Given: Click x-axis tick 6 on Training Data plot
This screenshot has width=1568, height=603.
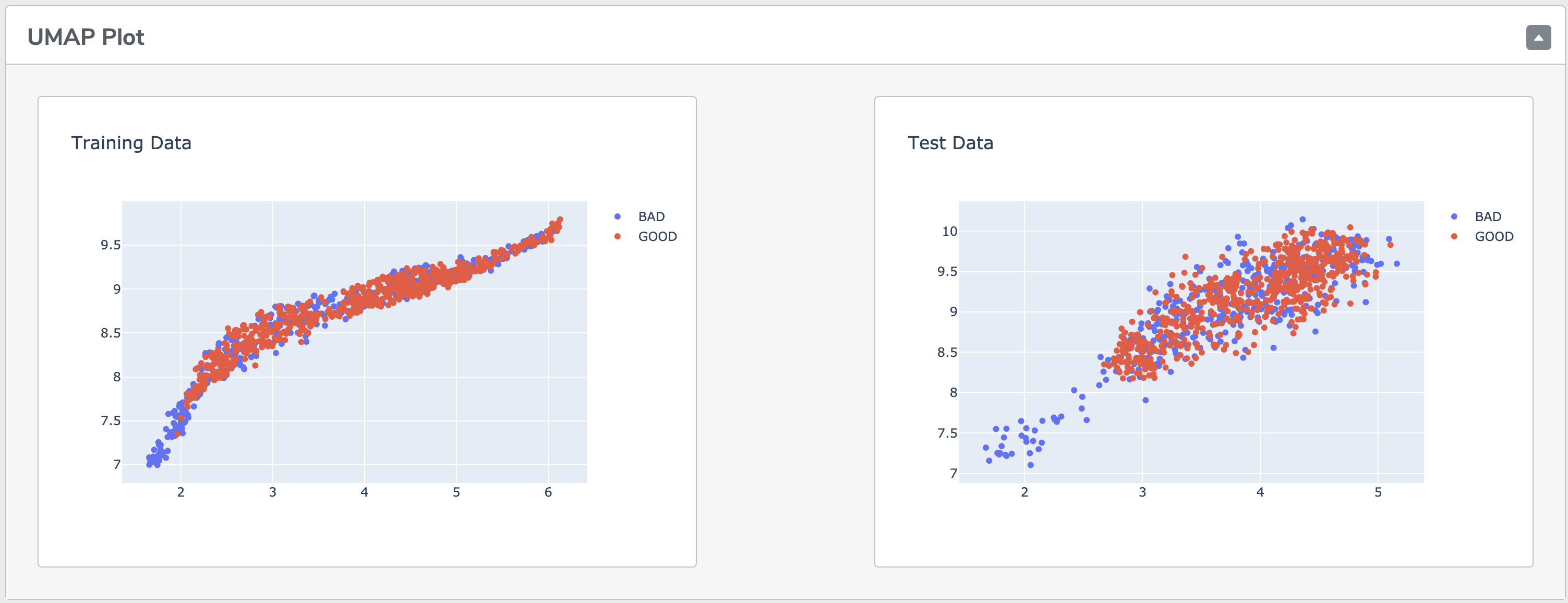Looking at the screenshot, I should tap(548, 492).
